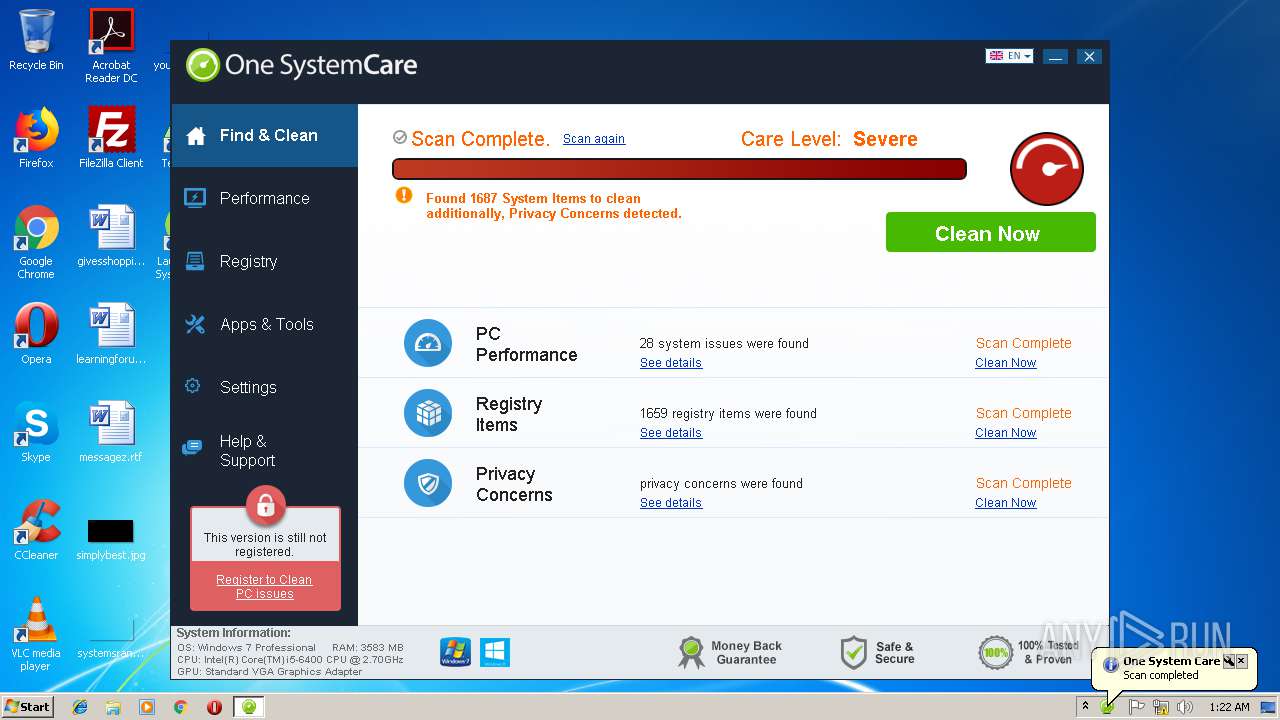Click the Windows 7 logo in System Information
The image size is (1280, 720).
coord(456,652)
